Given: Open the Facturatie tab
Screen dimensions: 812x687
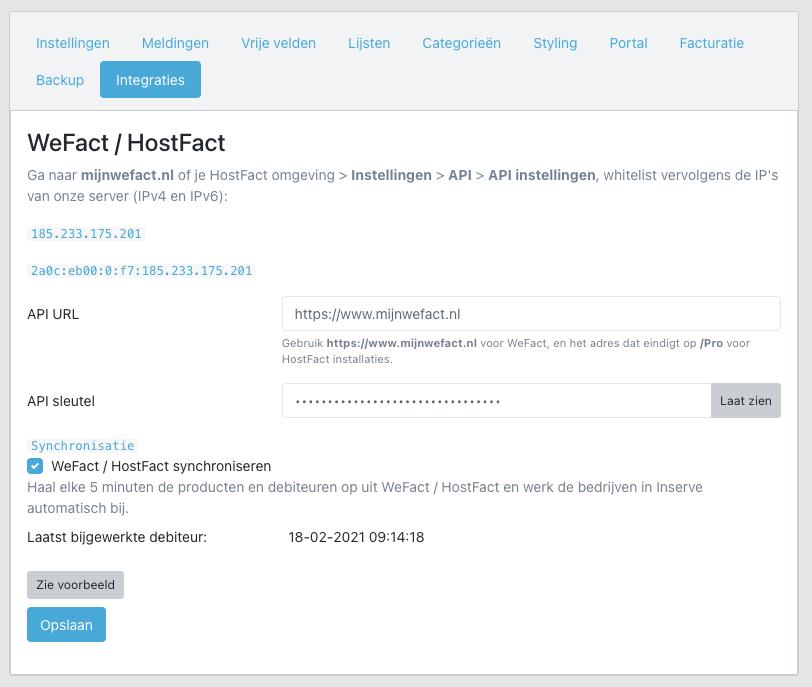Looking at the screenshot, I should click(x=712, y=43).
